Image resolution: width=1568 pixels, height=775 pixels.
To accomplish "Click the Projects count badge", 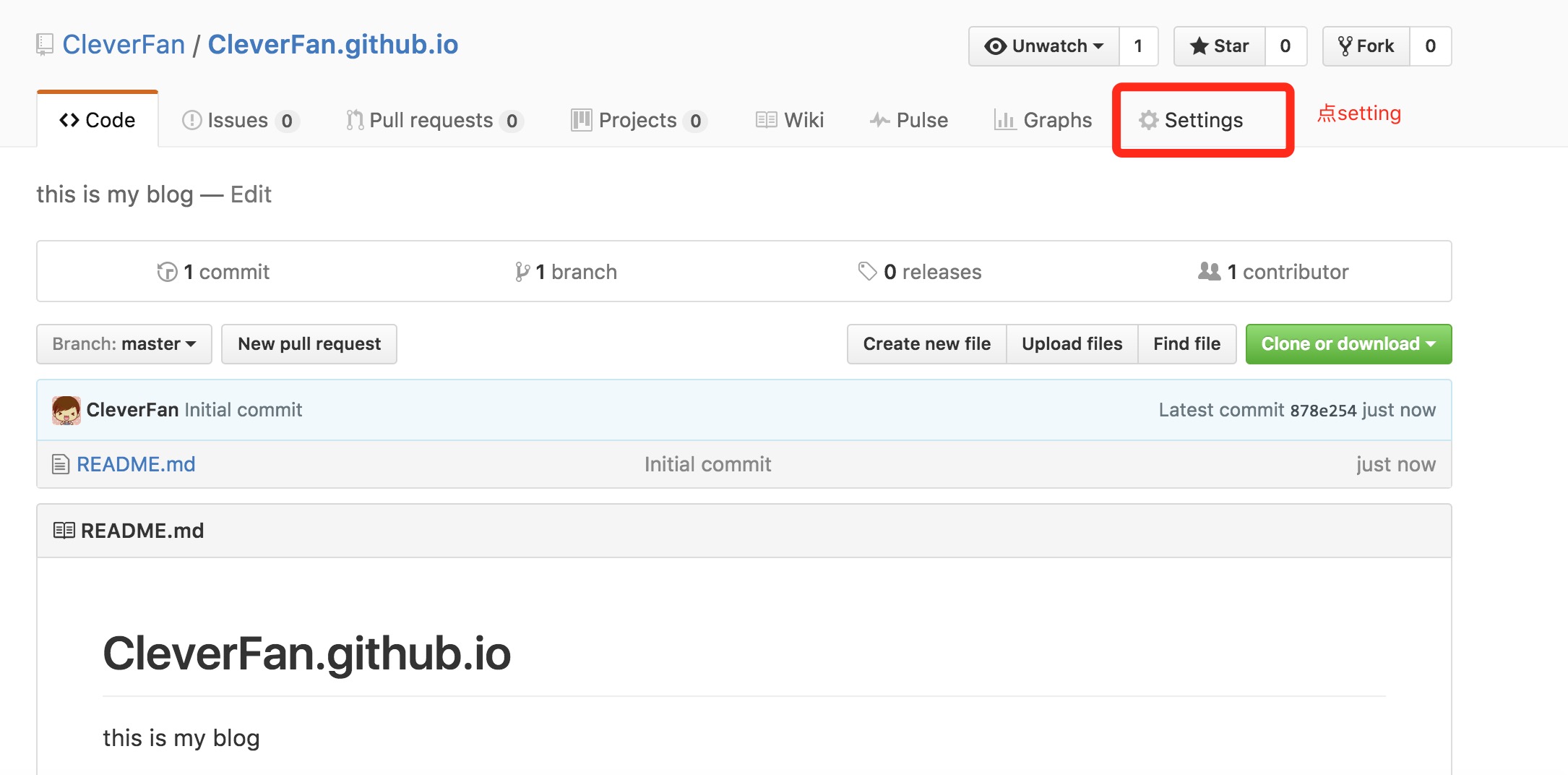I will [x=695, y=121].
